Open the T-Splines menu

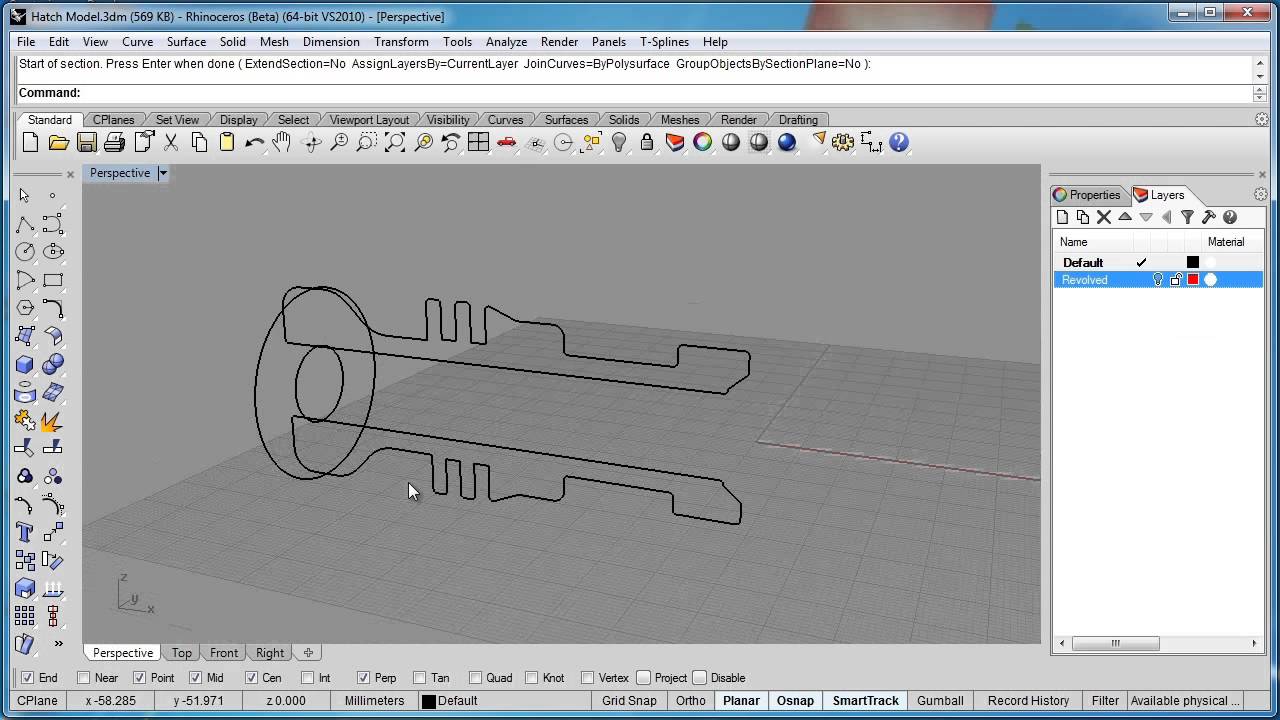click(x=664, y=42)
